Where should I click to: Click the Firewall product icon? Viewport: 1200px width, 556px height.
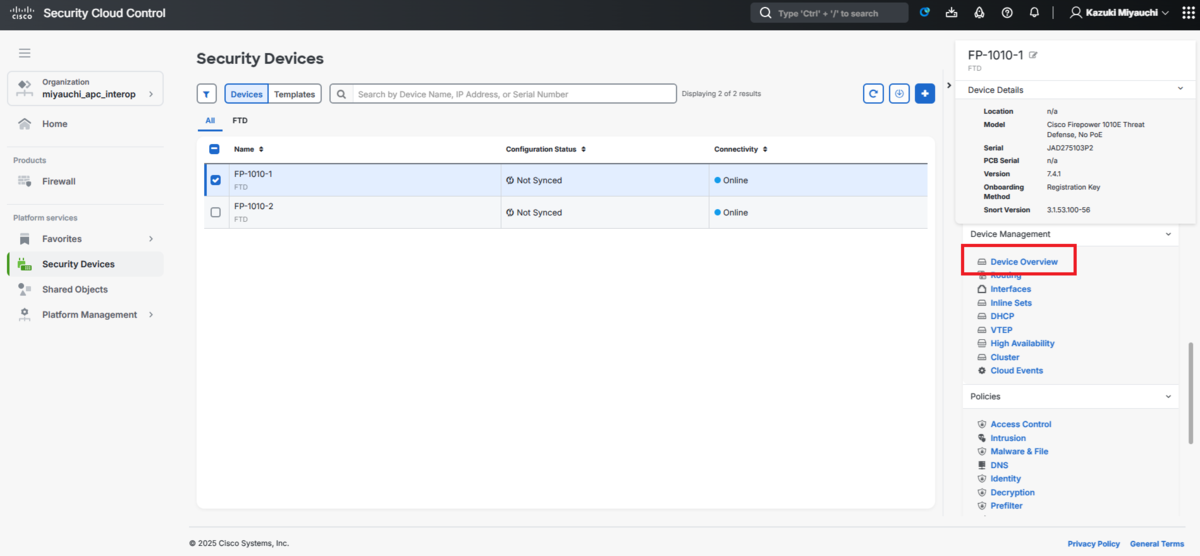coord(25,181)
